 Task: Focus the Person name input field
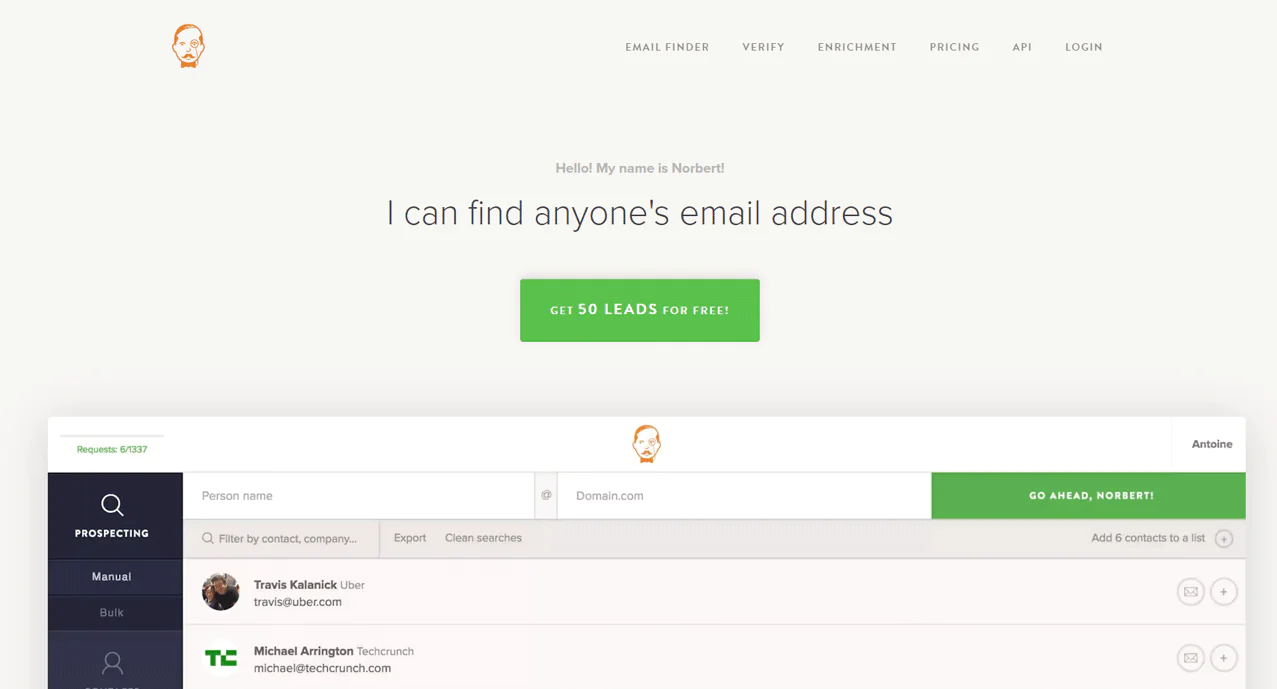[x=359, y=496]
